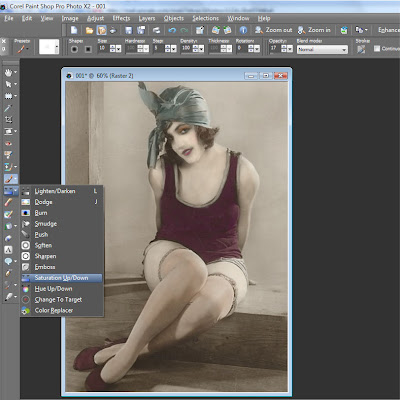Choose Emboss from tool flyout
This screenshot has height=400, width=400.
[x=61, y=267]
